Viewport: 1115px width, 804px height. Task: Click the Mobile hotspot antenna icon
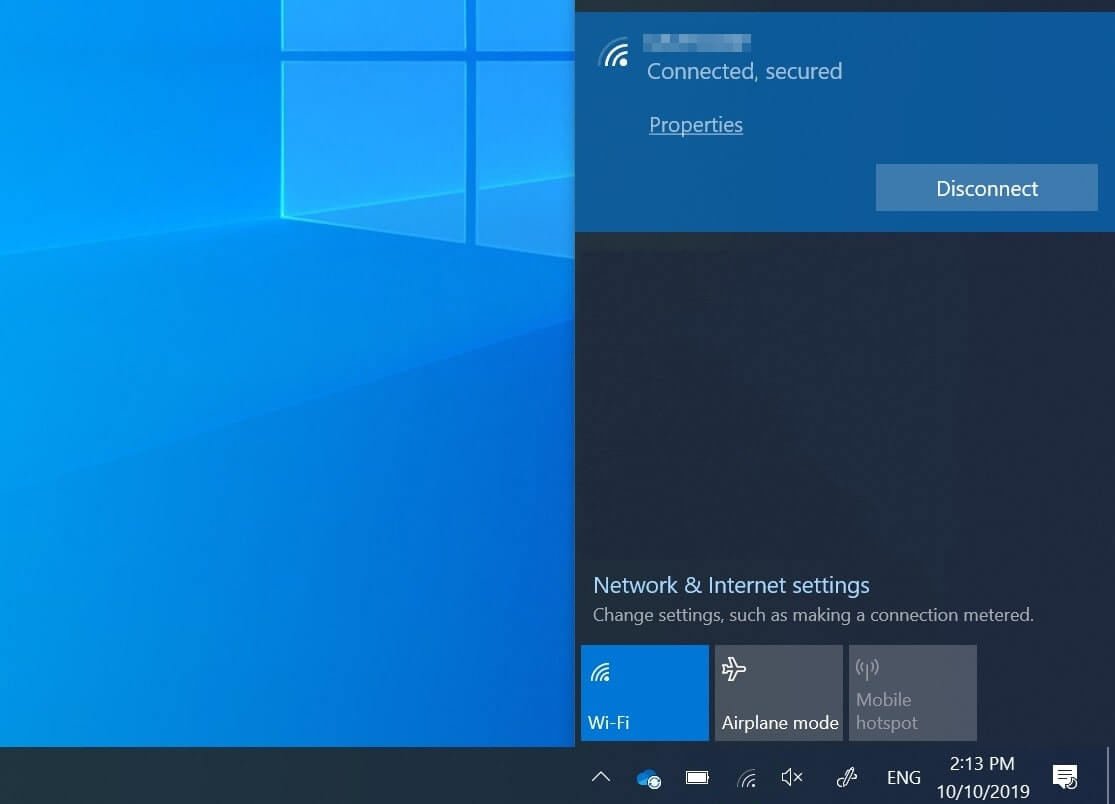866,669
